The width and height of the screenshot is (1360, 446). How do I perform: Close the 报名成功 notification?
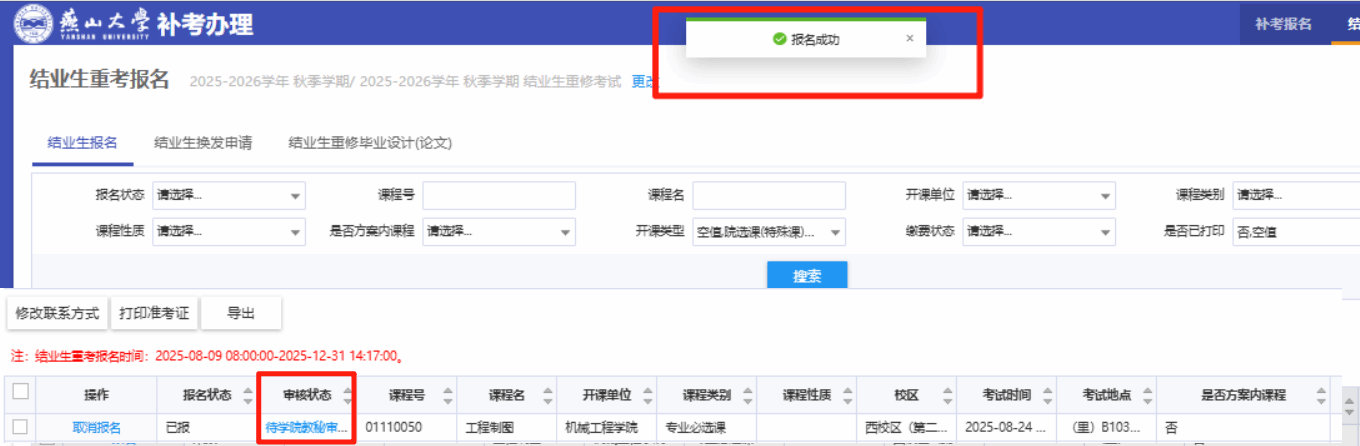(x=909, y=39)
